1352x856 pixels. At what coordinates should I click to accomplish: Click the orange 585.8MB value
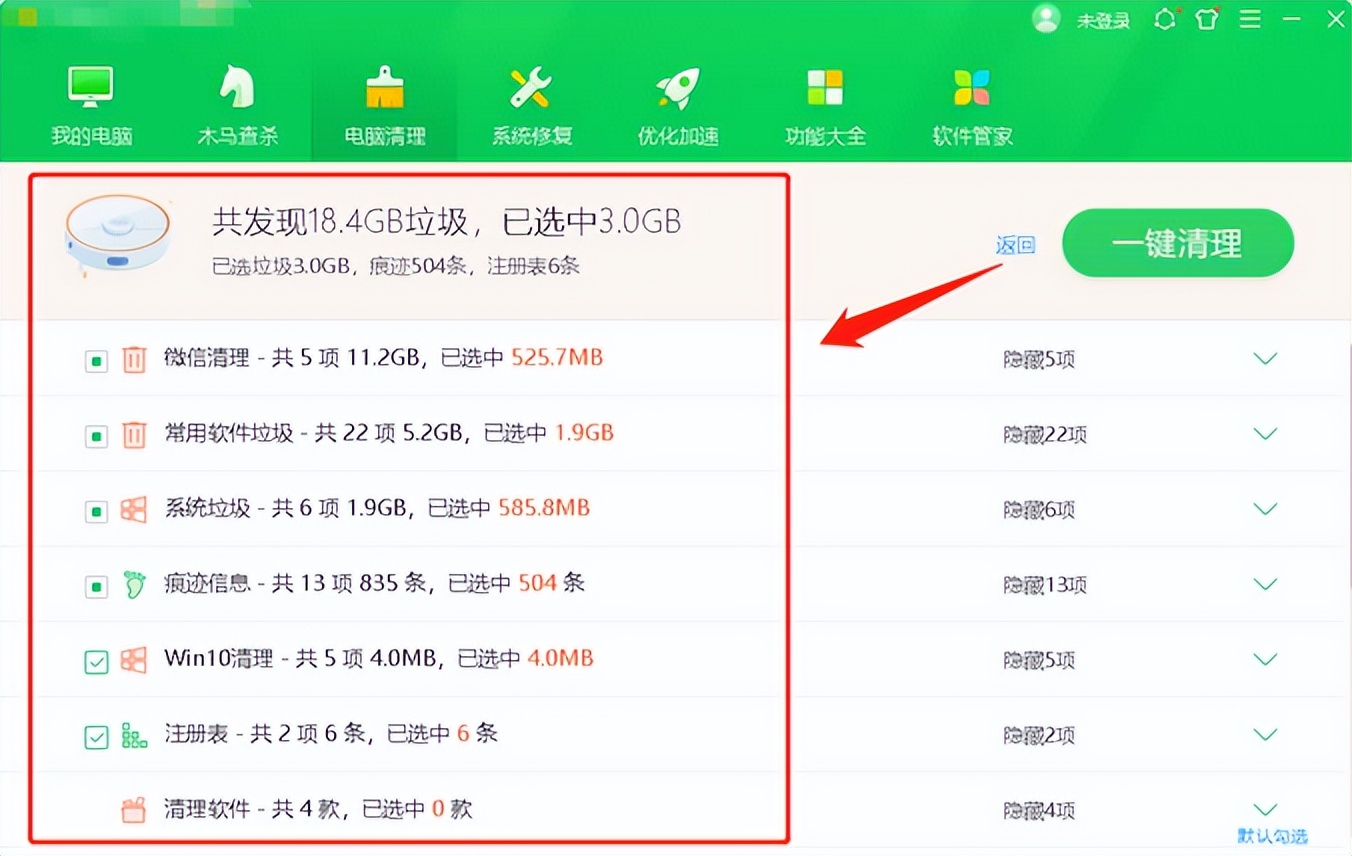[x=544, y=507]
